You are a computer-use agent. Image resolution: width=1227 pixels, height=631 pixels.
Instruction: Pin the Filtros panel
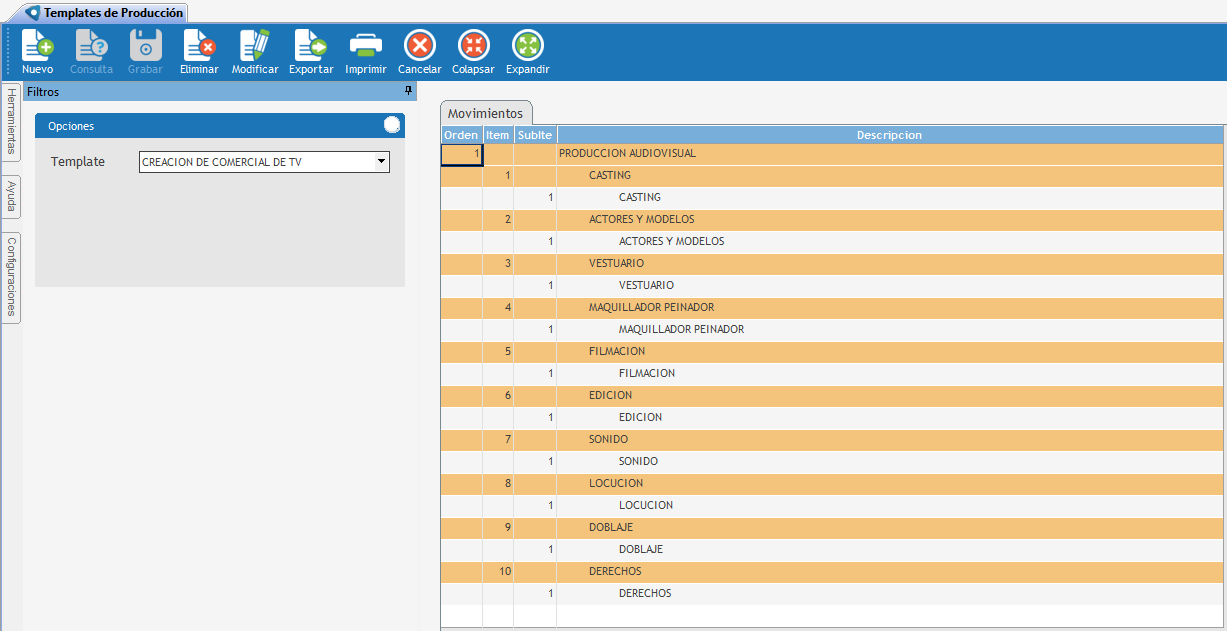click(x=408, y=91)
